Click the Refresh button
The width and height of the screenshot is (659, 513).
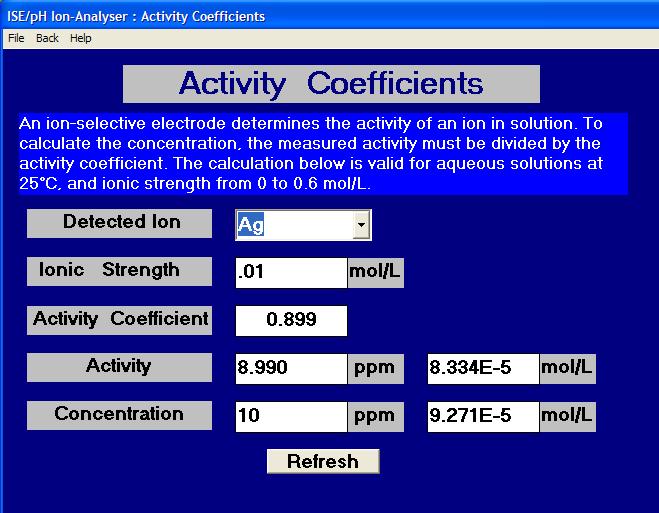coord(323,461)
